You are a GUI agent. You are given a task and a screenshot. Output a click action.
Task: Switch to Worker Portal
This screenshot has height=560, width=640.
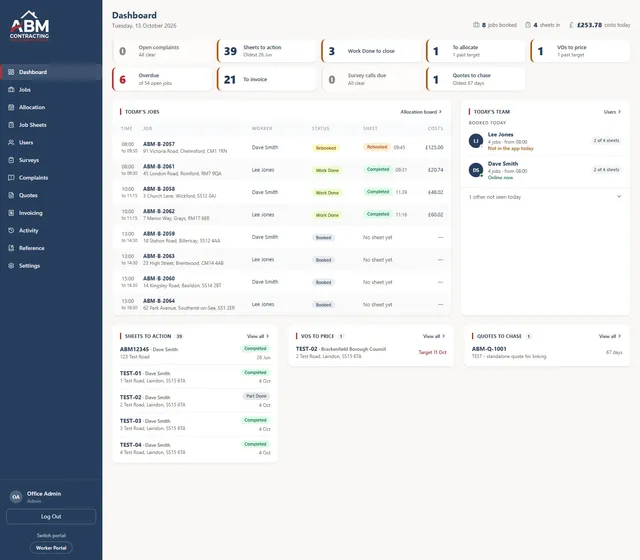point(51,548)
